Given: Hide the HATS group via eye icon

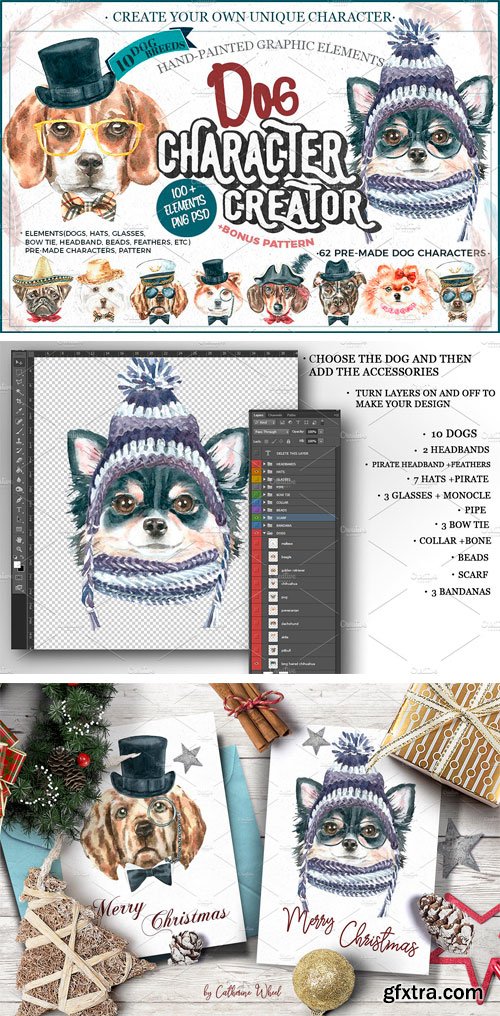Looking at the screenshot, I should (x=256, y=472).
